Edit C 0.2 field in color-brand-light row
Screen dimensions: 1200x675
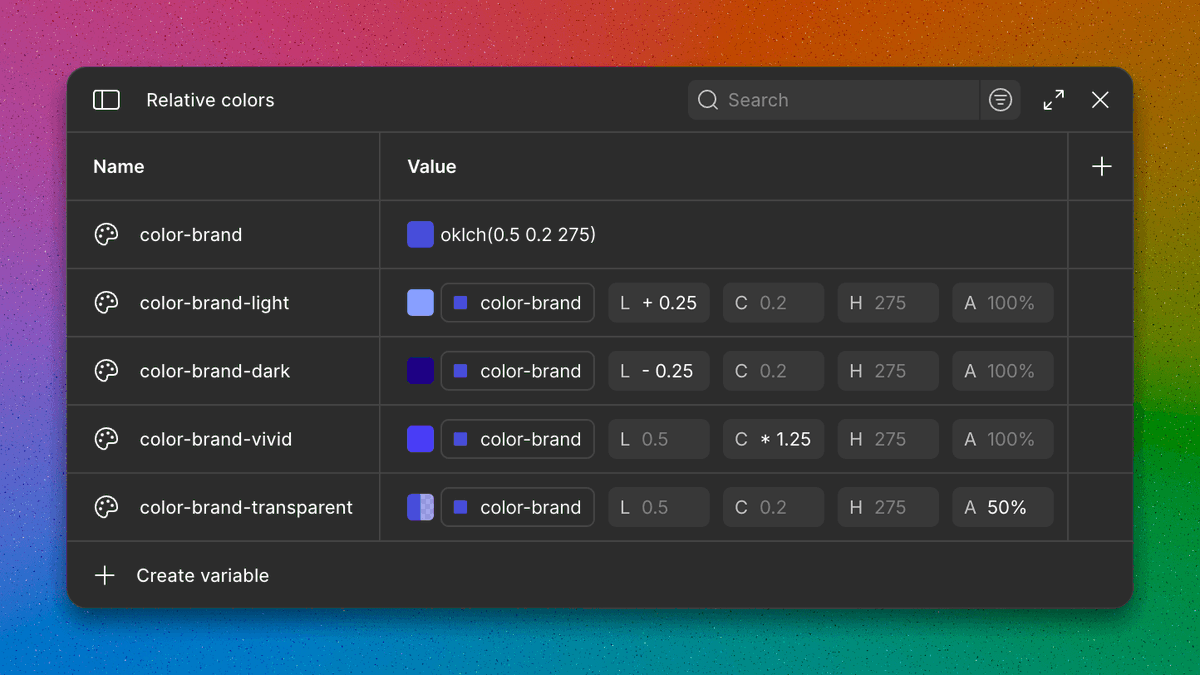coord(774,303)
